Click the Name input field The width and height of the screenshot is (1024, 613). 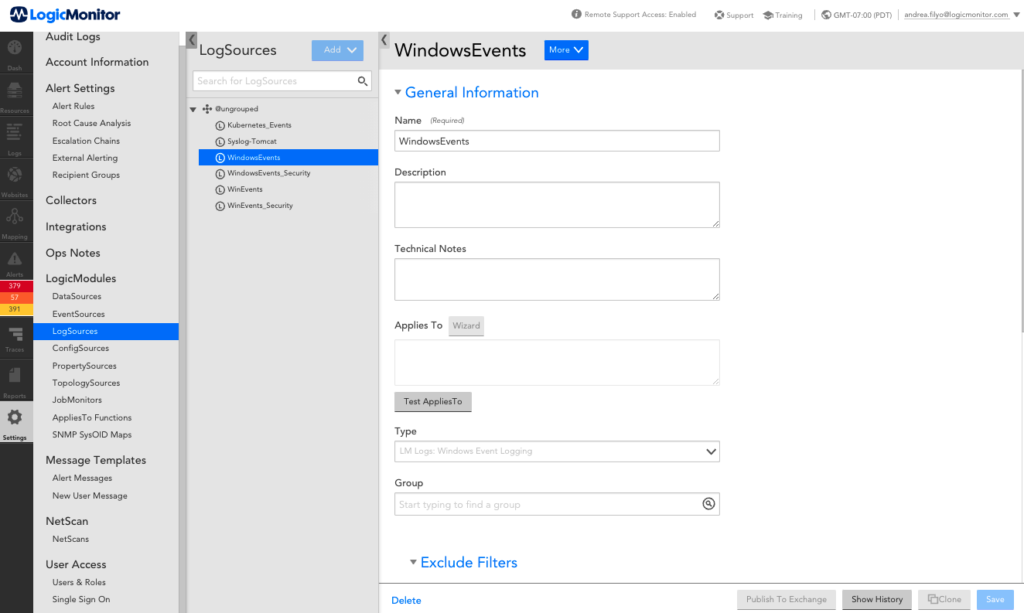click(x=557, y=141)
